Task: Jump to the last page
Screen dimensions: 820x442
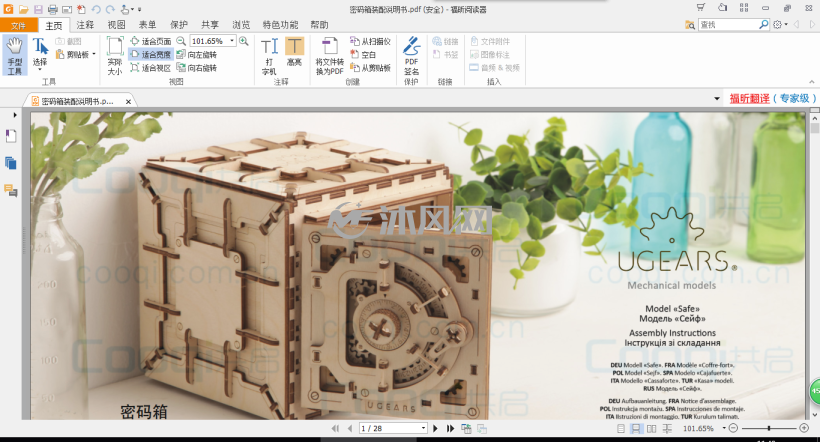Action: coord(450,428)
